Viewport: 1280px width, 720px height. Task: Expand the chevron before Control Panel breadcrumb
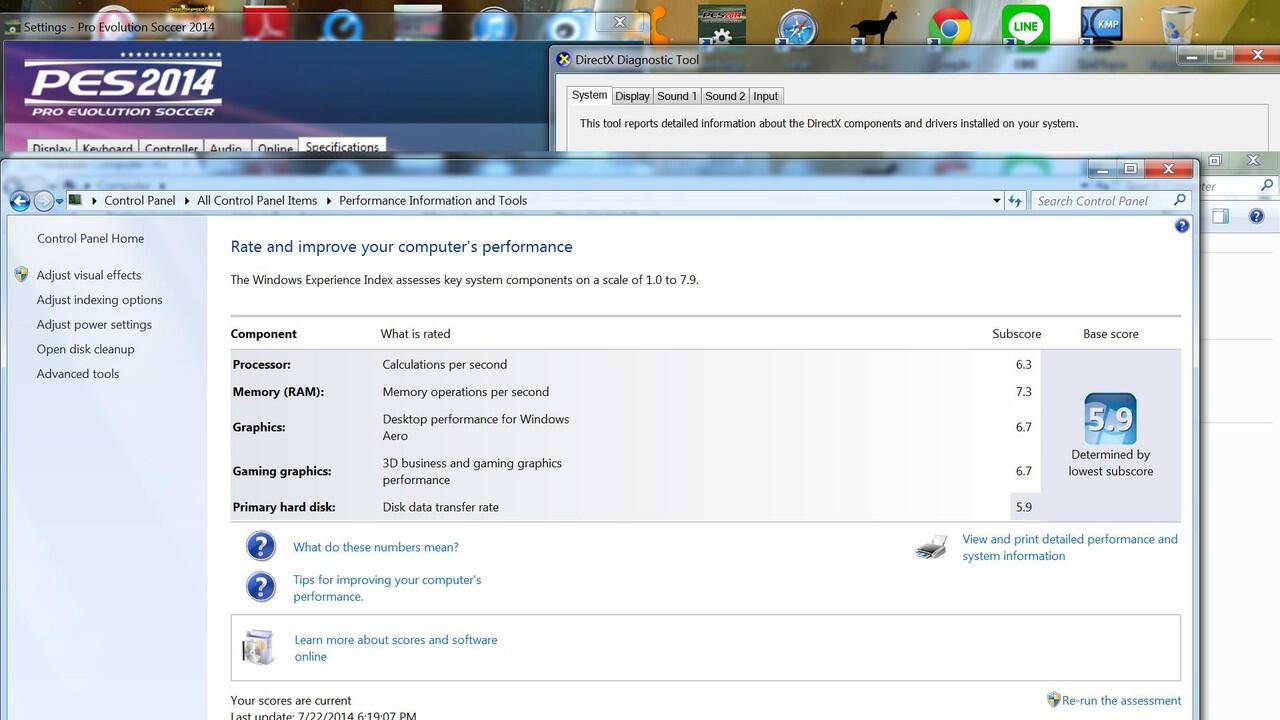(x=95, y=201)
